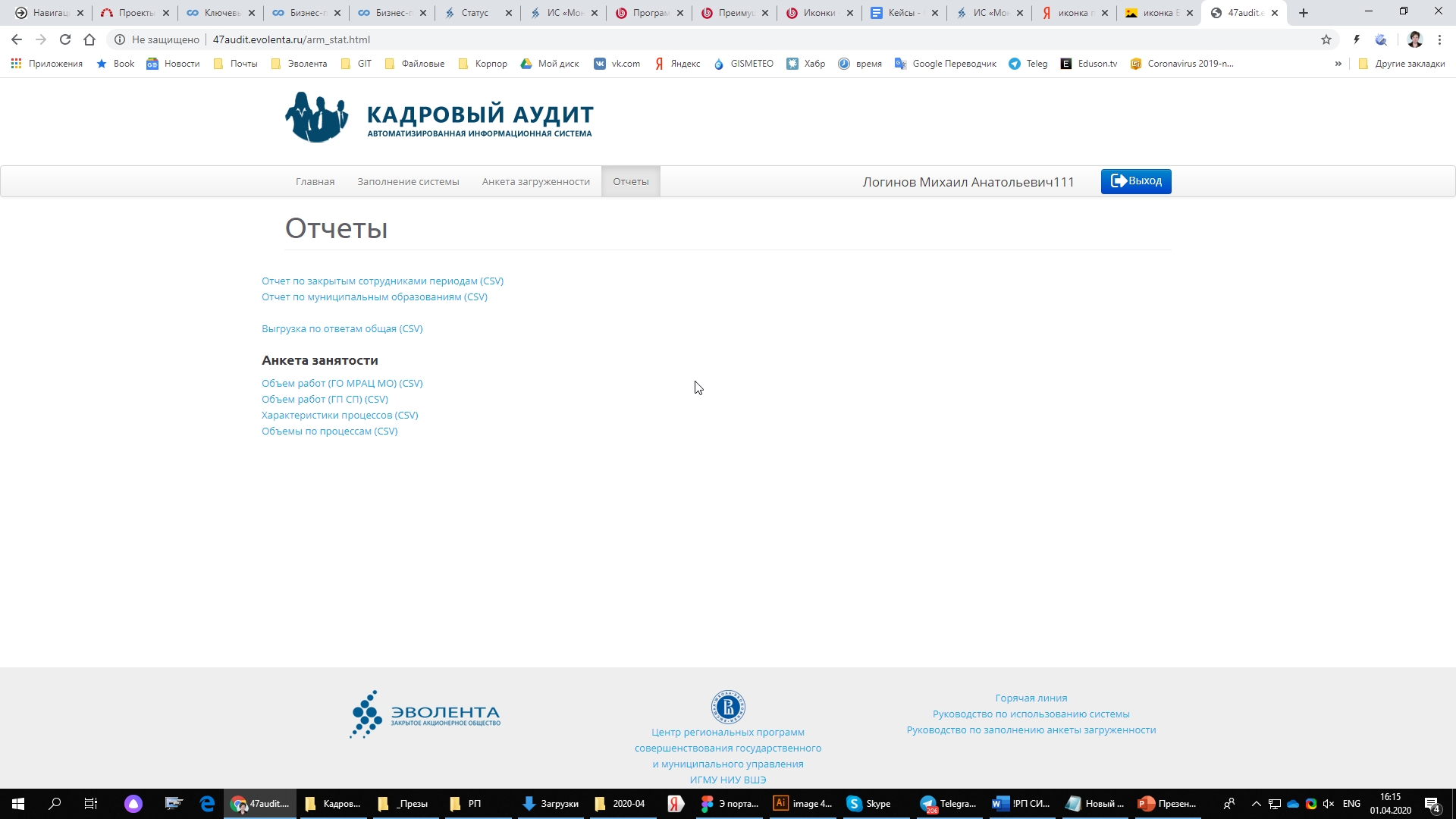1456x819 pixels.
Task: Bookmark this page with the star icon
Action: click(1326, 39)
